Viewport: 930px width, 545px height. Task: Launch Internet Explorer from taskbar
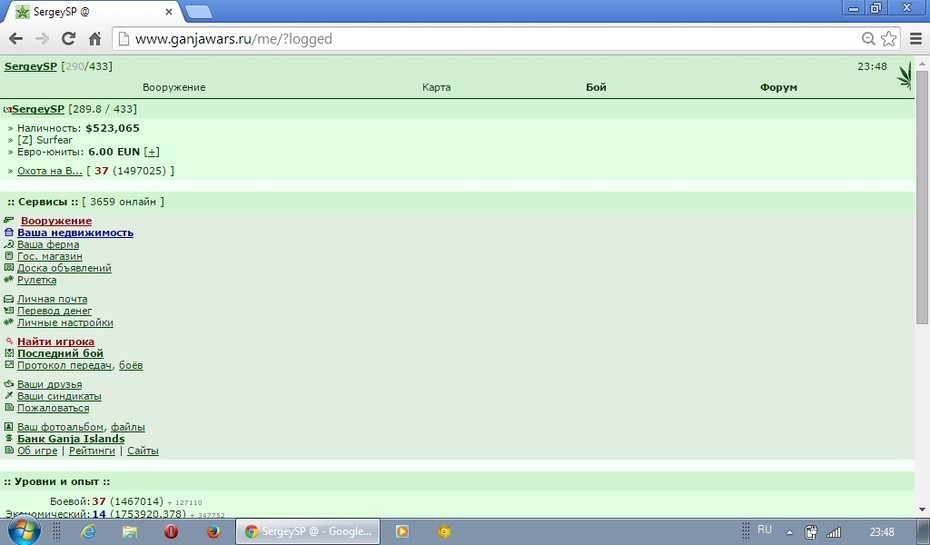click(x=88, y=531)
